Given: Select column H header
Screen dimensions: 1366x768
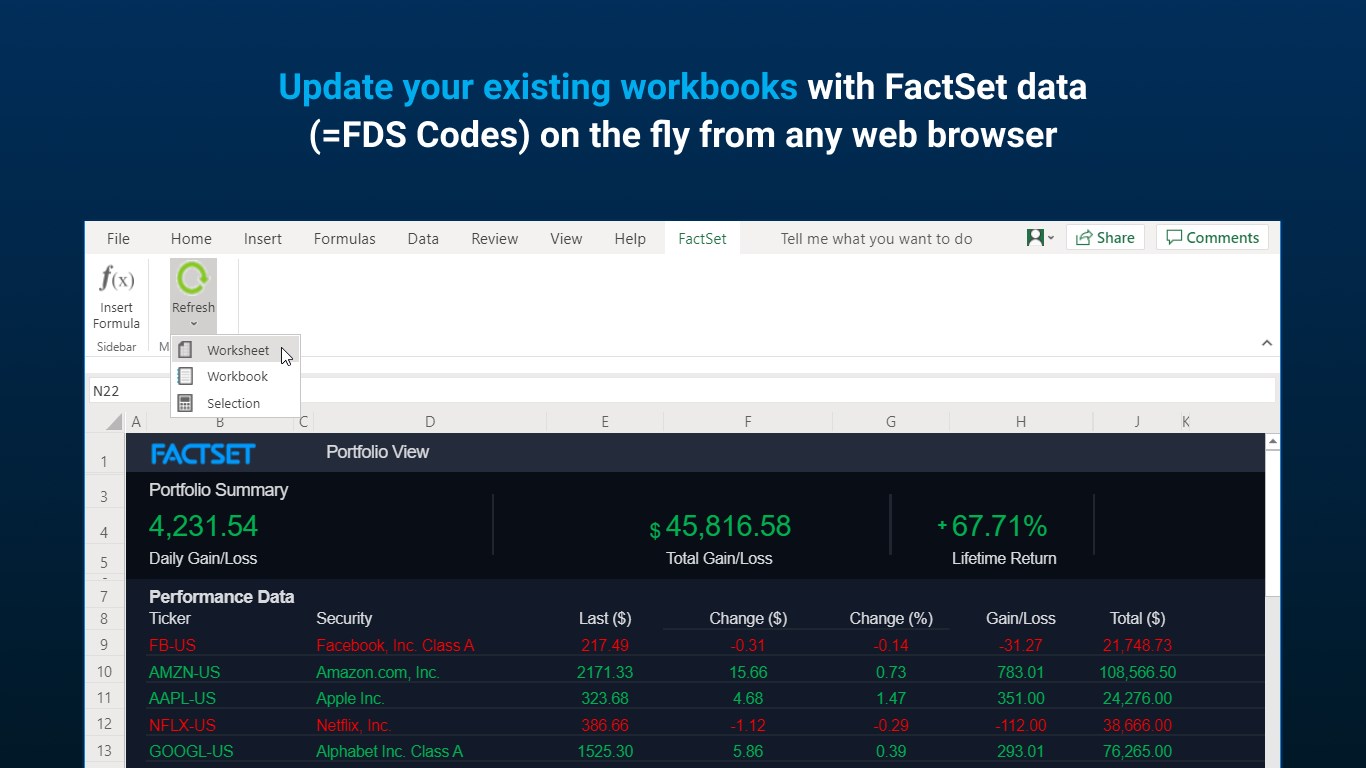Looking at the screenshot, I should (1021, 422).
